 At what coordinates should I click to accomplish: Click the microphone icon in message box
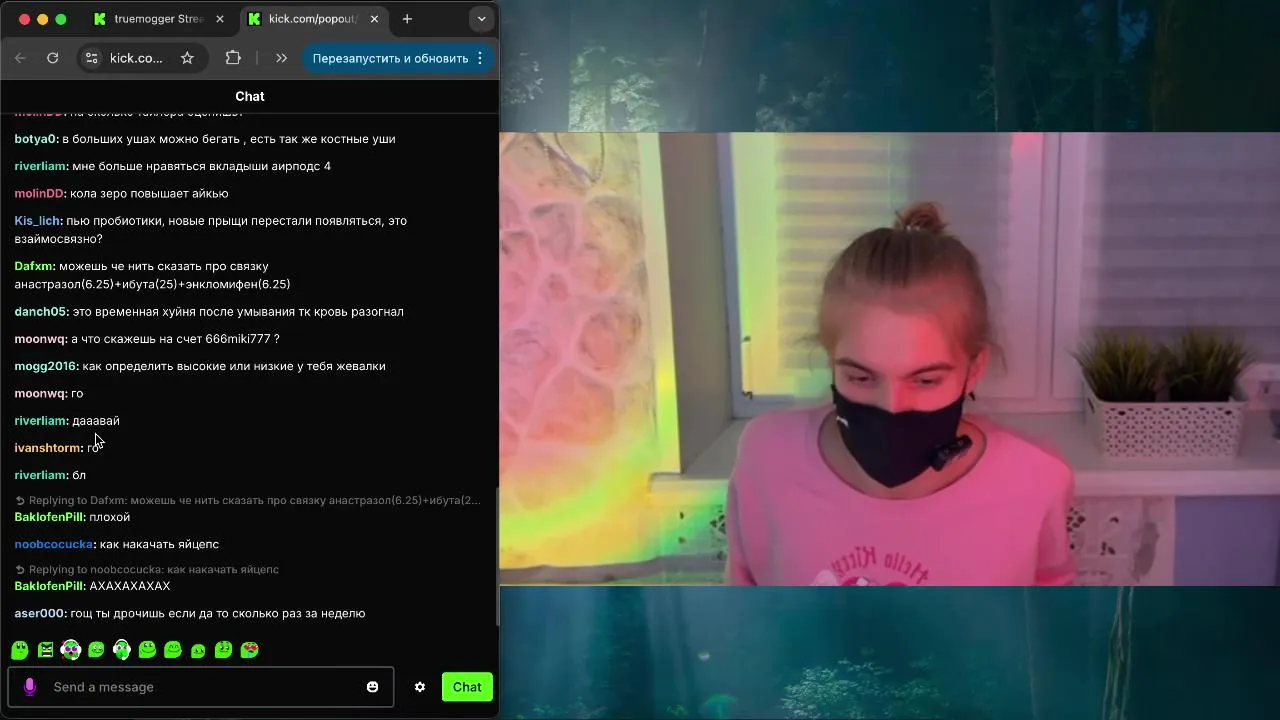(30, 687)
